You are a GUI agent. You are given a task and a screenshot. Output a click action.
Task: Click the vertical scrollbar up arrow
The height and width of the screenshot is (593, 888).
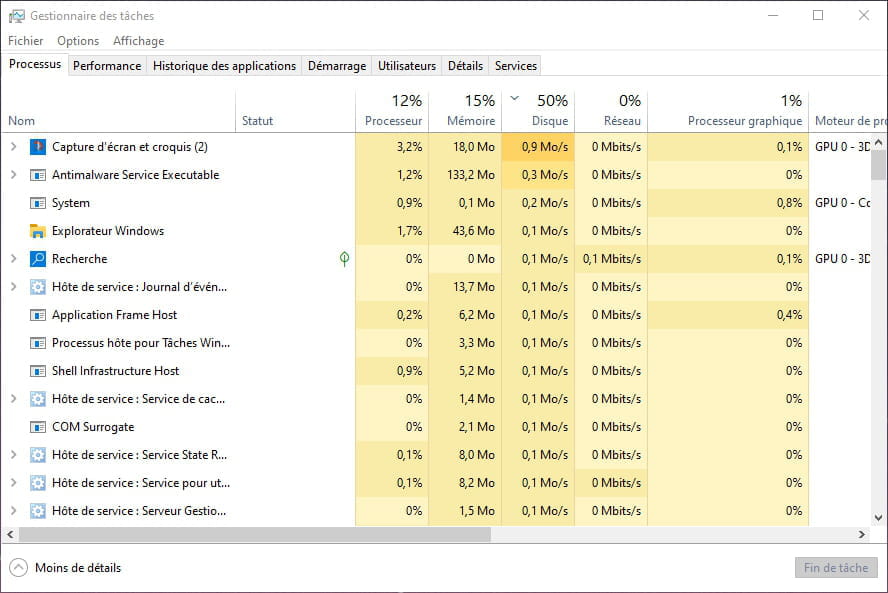coord(878,142)
